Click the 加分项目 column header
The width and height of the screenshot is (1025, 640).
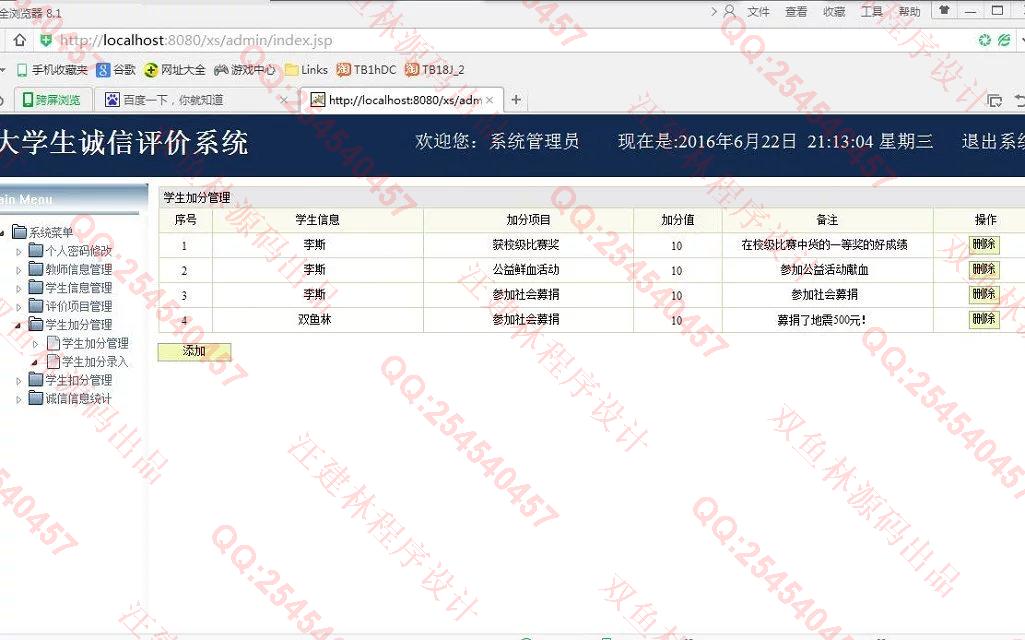[528, 220]
